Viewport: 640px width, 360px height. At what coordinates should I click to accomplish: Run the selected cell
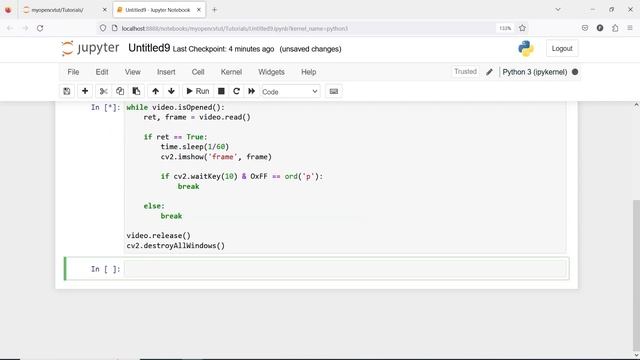tap(198, 91)
